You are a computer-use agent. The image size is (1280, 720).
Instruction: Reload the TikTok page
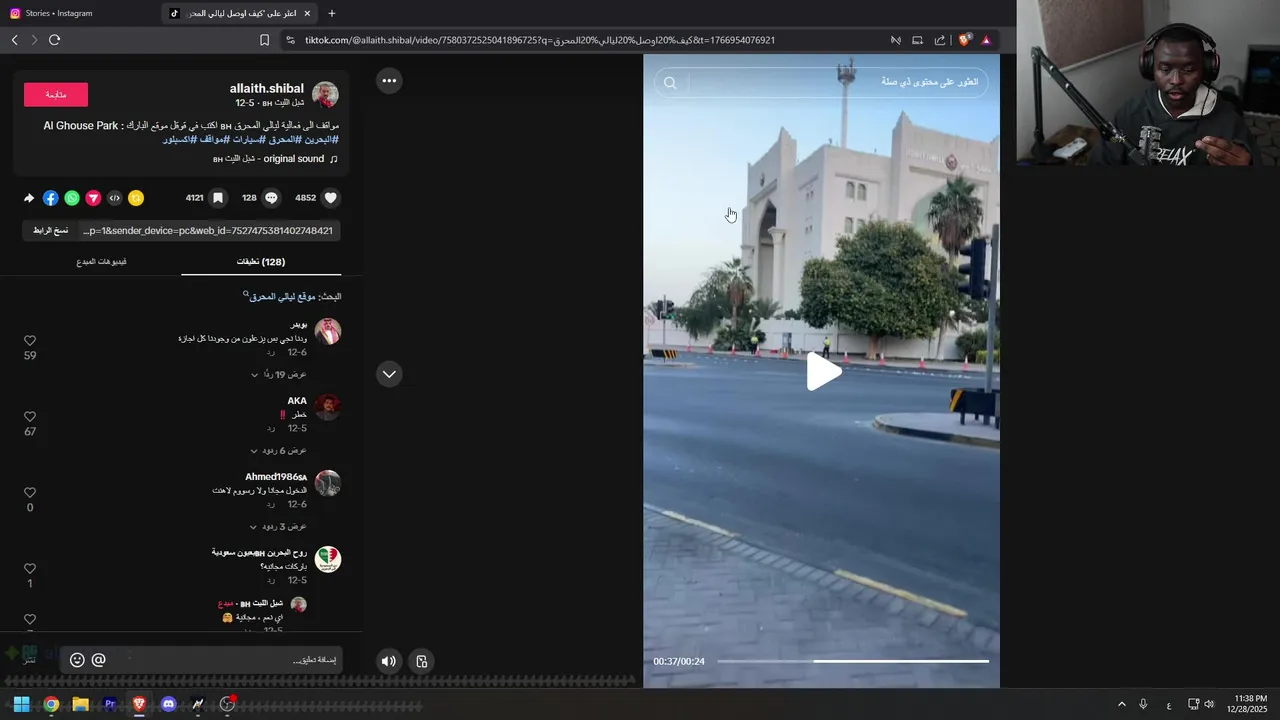pos(55,40)
